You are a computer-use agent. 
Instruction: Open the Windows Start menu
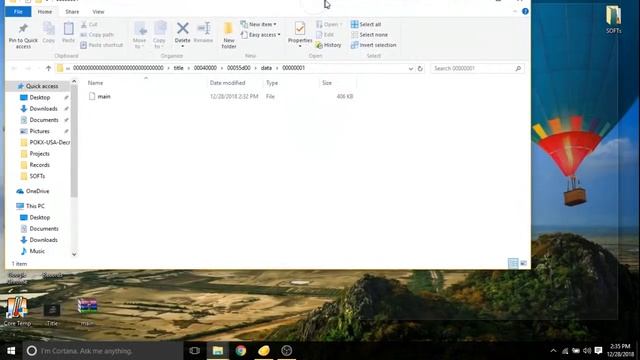coord(11,351)
